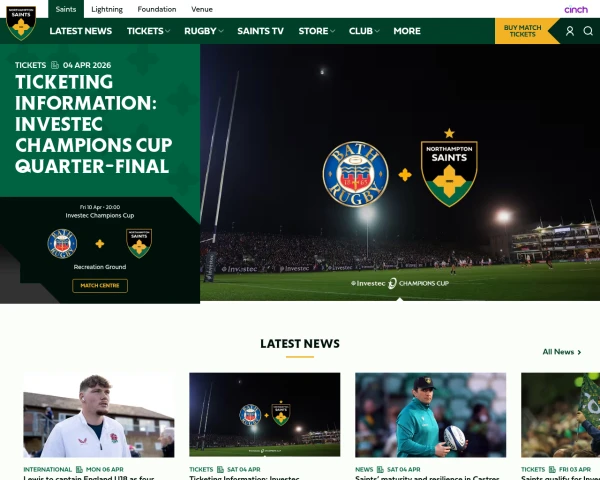
Task: Open Lewis to captain England U18 article
Action: point(89,478)
